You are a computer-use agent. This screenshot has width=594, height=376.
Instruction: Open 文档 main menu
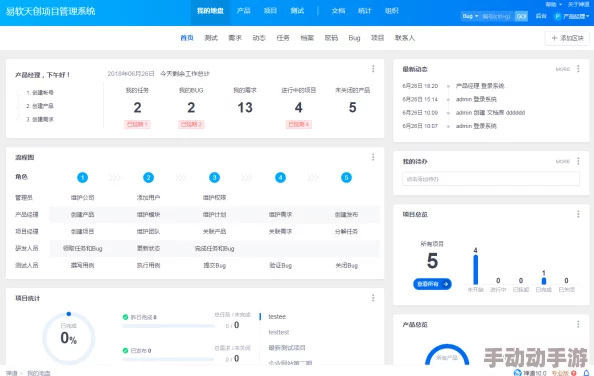pos(338,11)
